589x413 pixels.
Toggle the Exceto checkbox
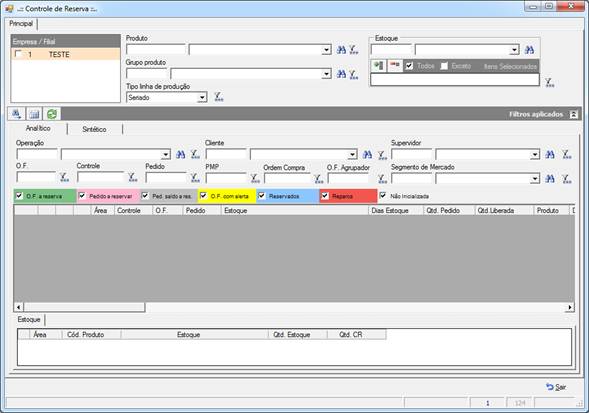coord(444,66)
